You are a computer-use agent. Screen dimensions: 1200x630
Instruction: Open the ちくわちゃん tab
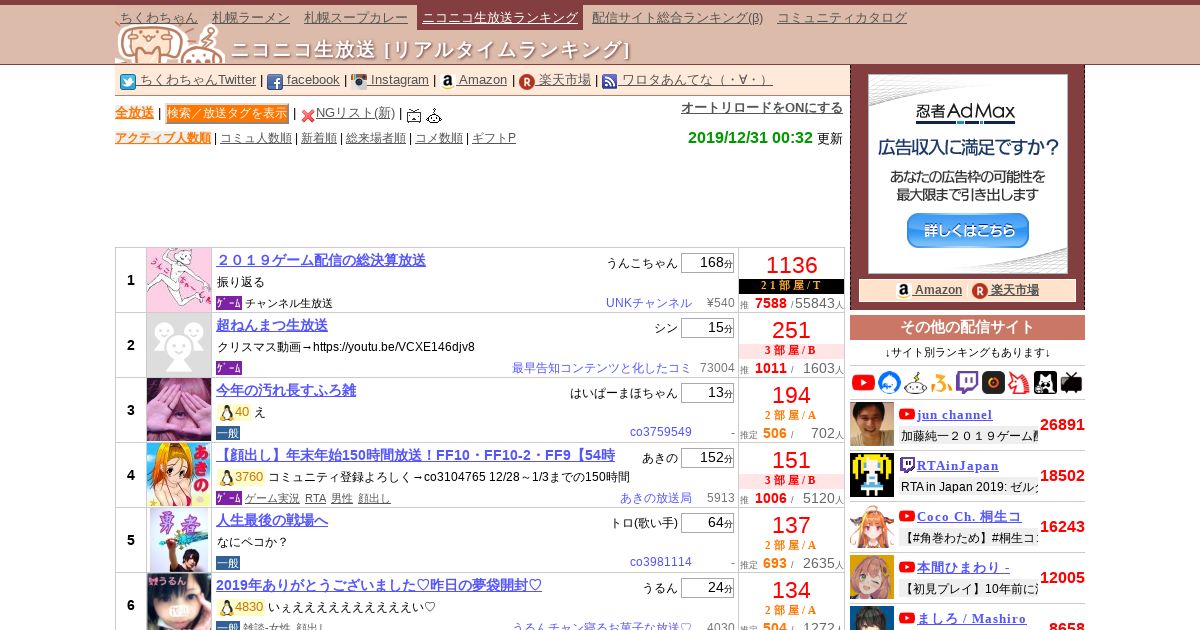(159, 17)
